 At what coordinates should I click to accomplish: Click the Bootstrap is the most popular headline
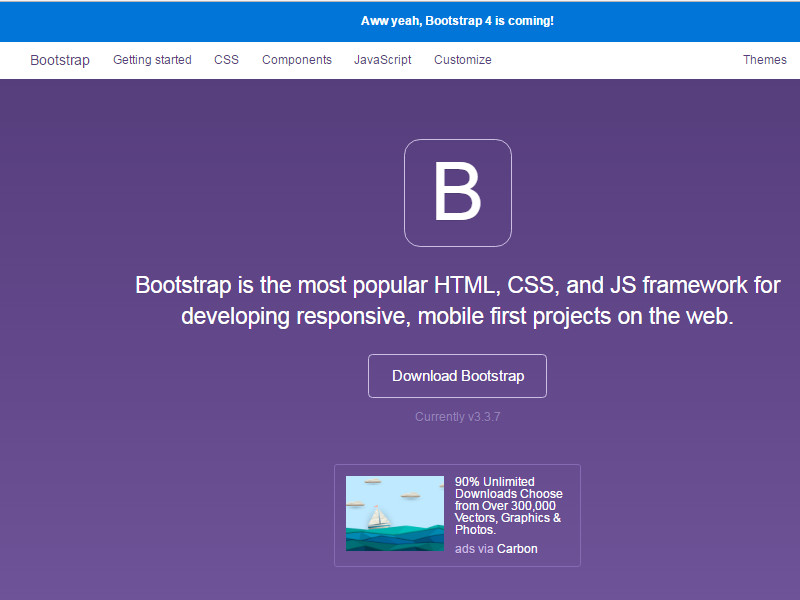coord(458,300)
